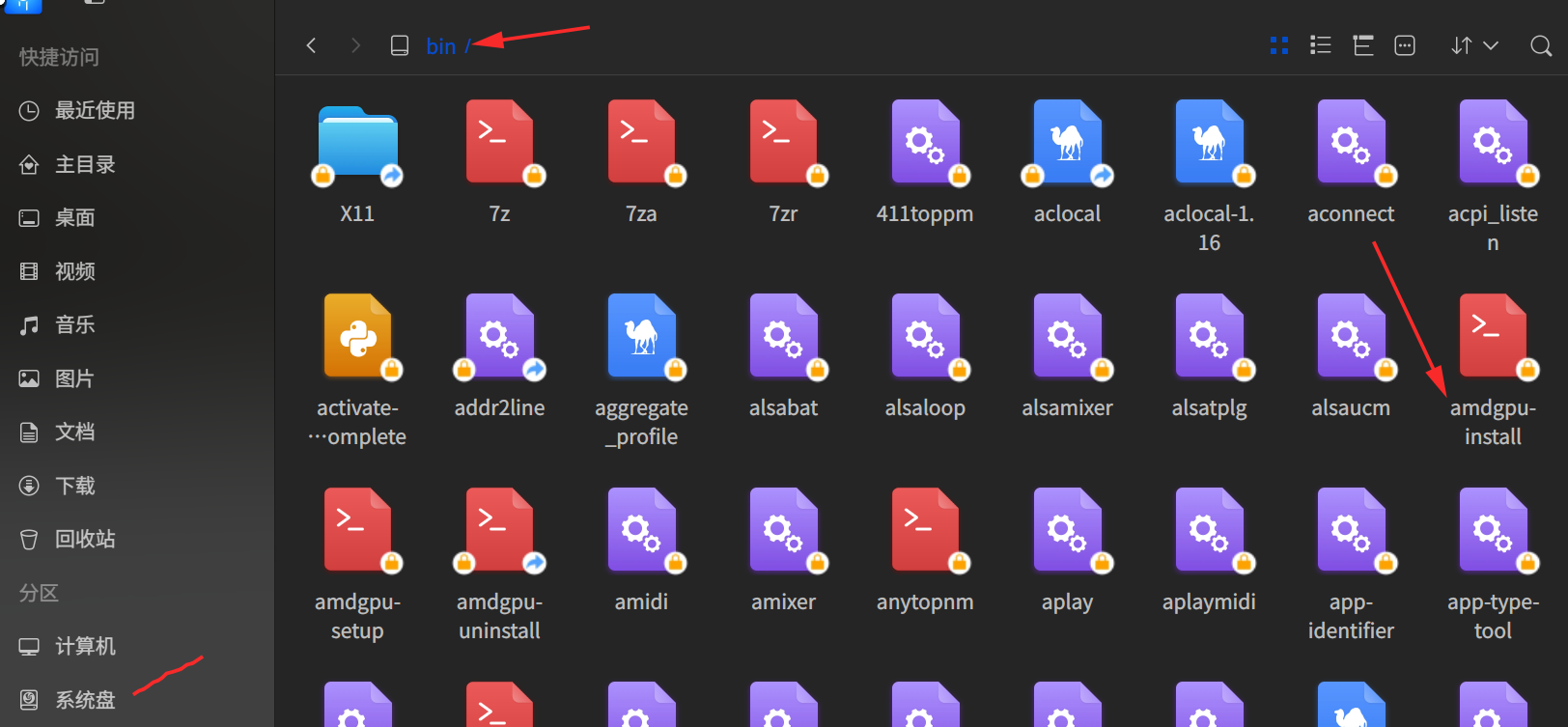The image size is (1568, 727).
Task: Go forward with the right arrow
Action: (x=355, y=45)
